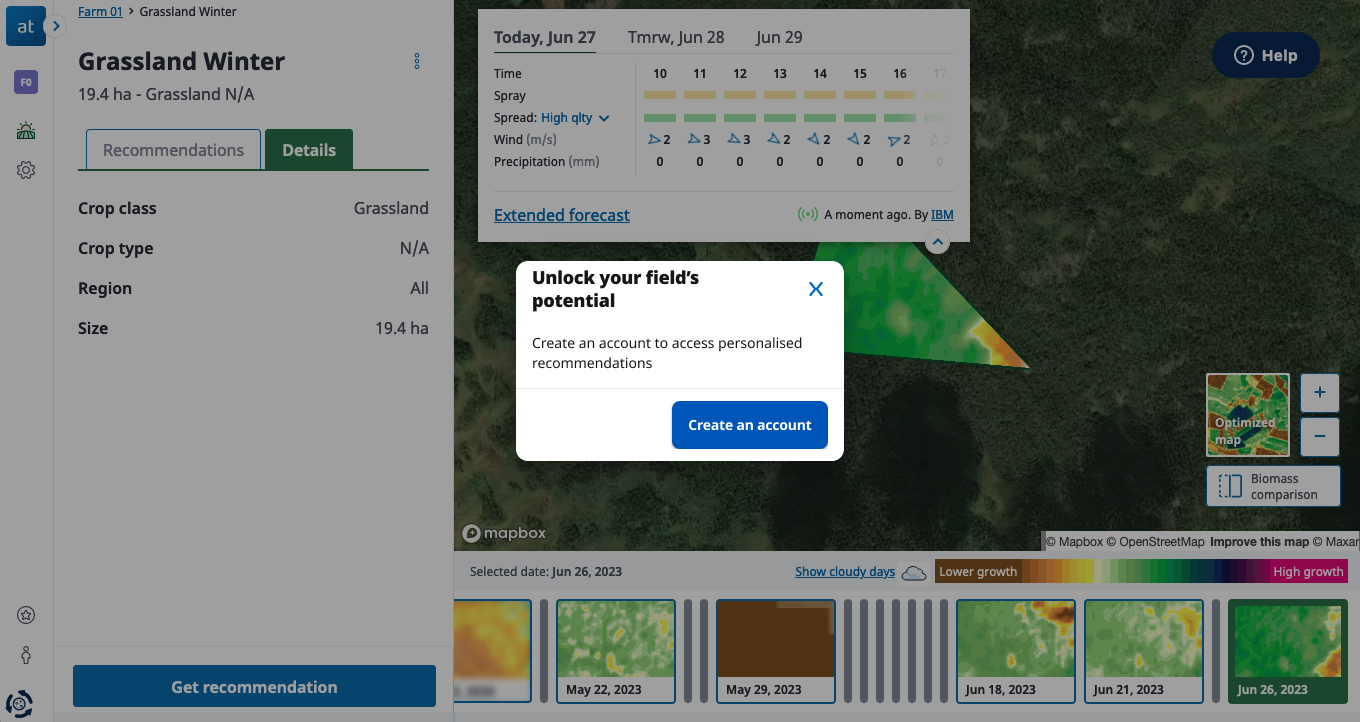Open the three-dot menu beside Grassland Winter
This screenshot has width=1360, height=722.
(417, 61)
